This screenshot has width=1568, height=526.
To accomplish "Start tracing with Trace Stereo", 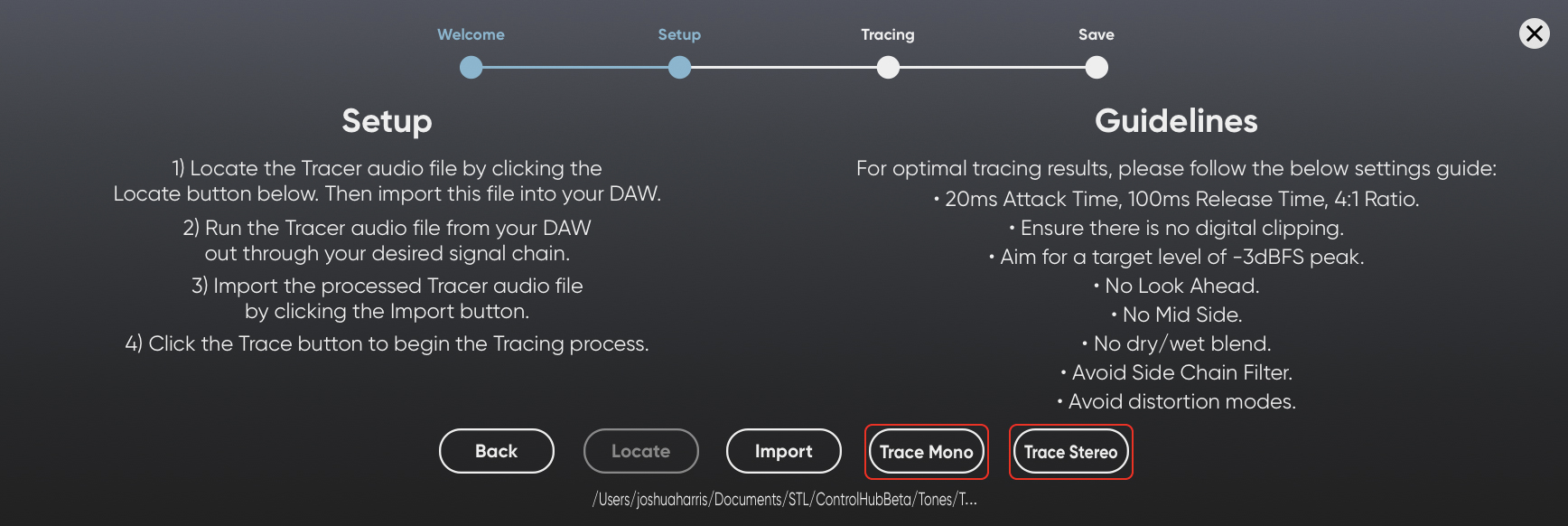I will tap(1071, 452).
